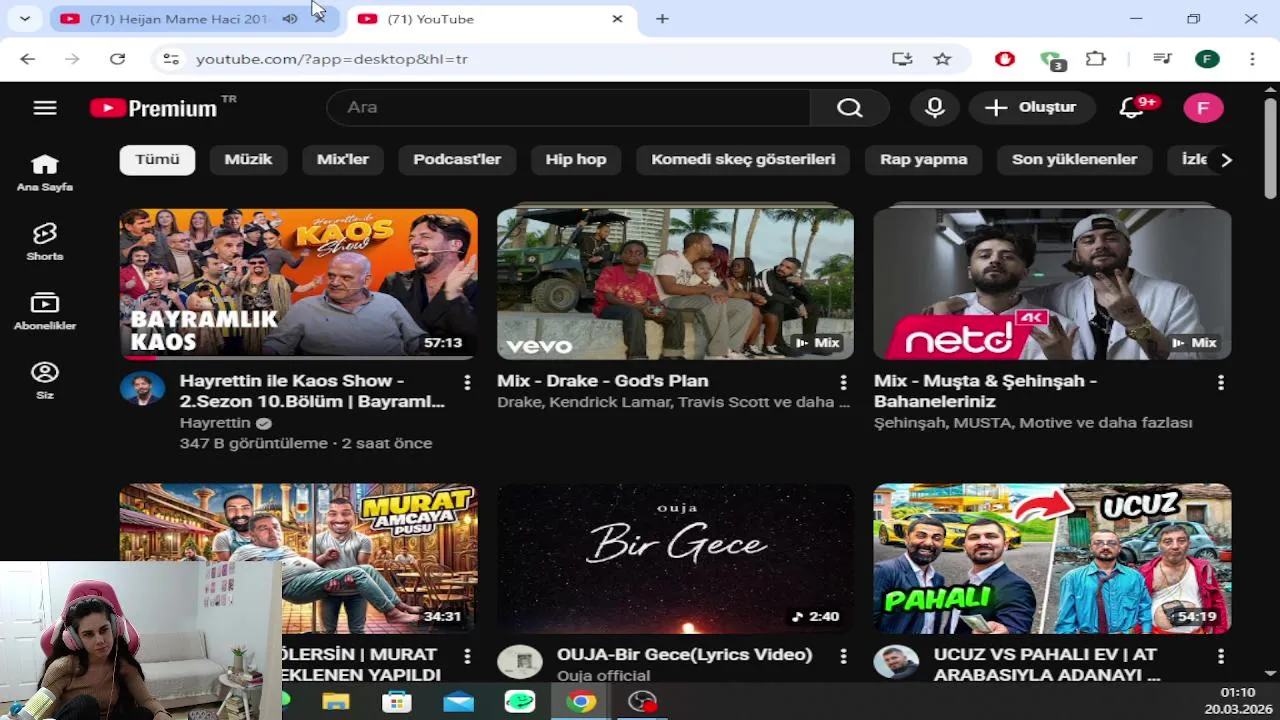This screenshot has height=720, width=1280.
Task: Bookmark this page with star icon
Action: 942,59
